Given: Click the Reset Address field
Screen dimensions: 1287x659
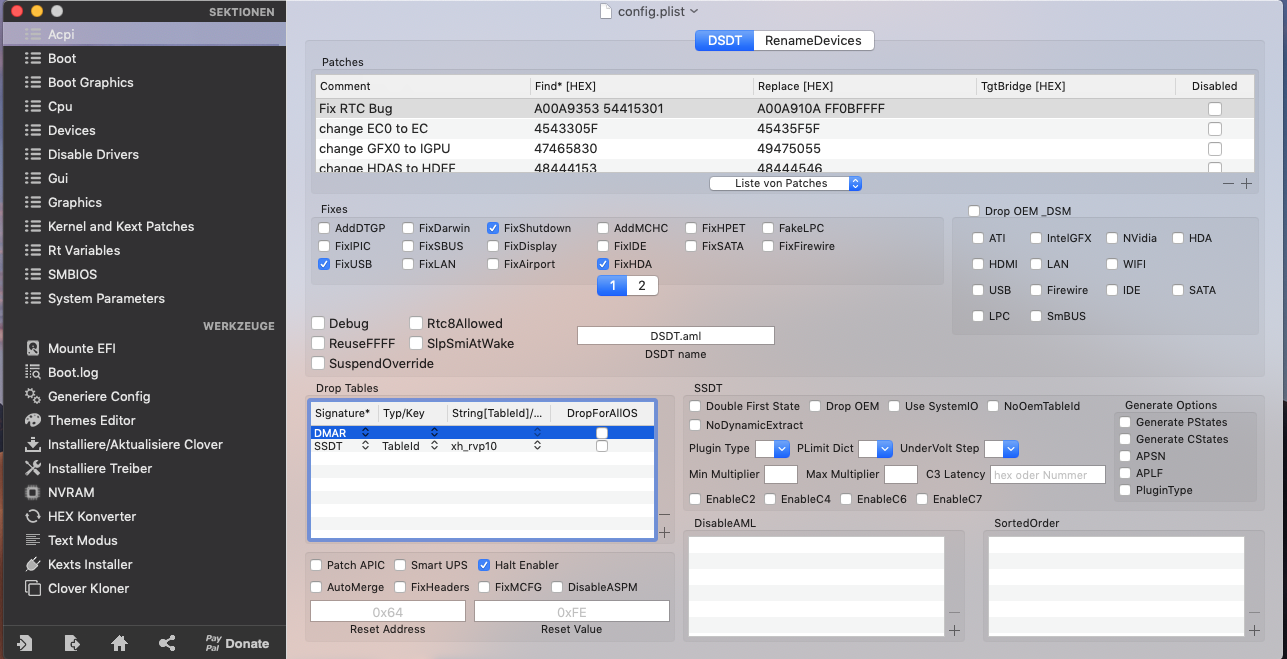Looking at the screenshot, I should [388, 611].
